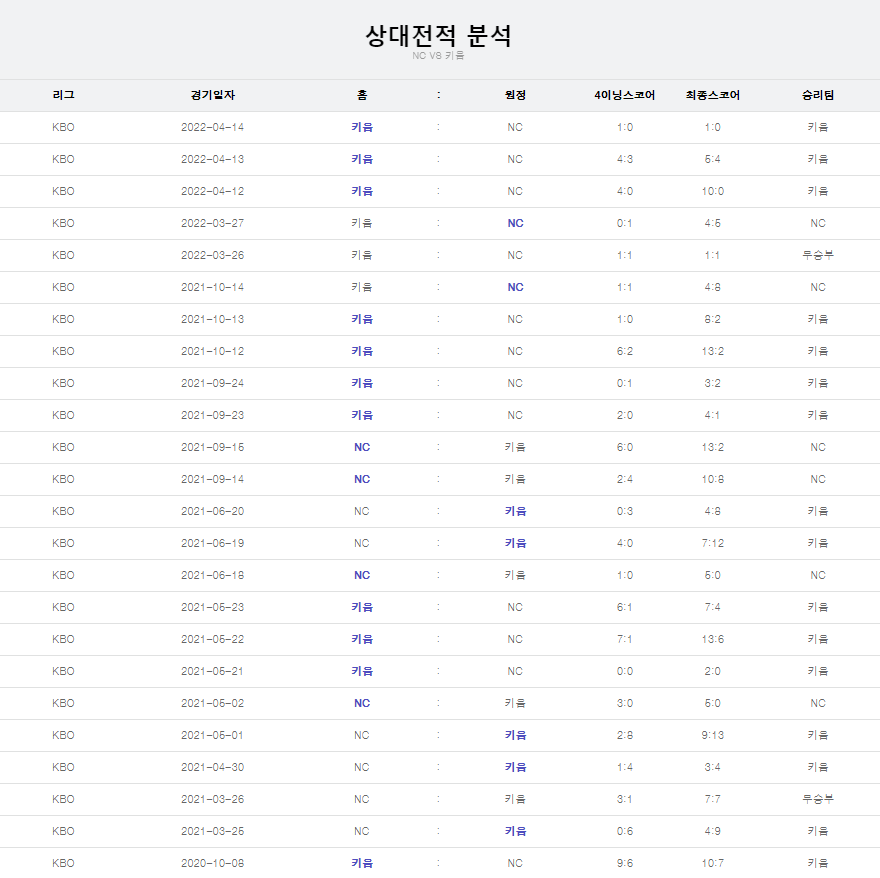Screen dimensions: 880x878
Task: Select the date 2021-10-12
Action: pos(213,351)
